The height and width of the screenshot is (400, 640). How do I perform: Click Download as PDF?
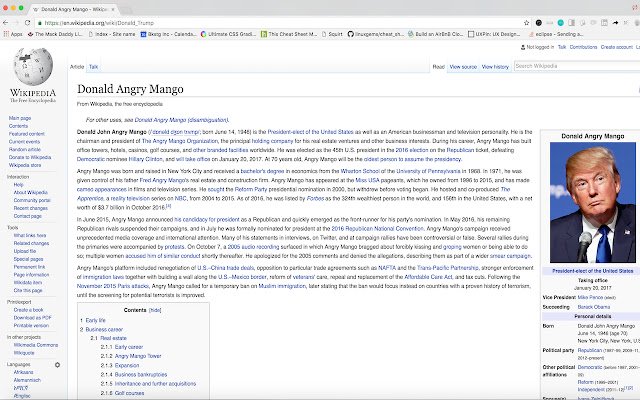tap(33, 318)
